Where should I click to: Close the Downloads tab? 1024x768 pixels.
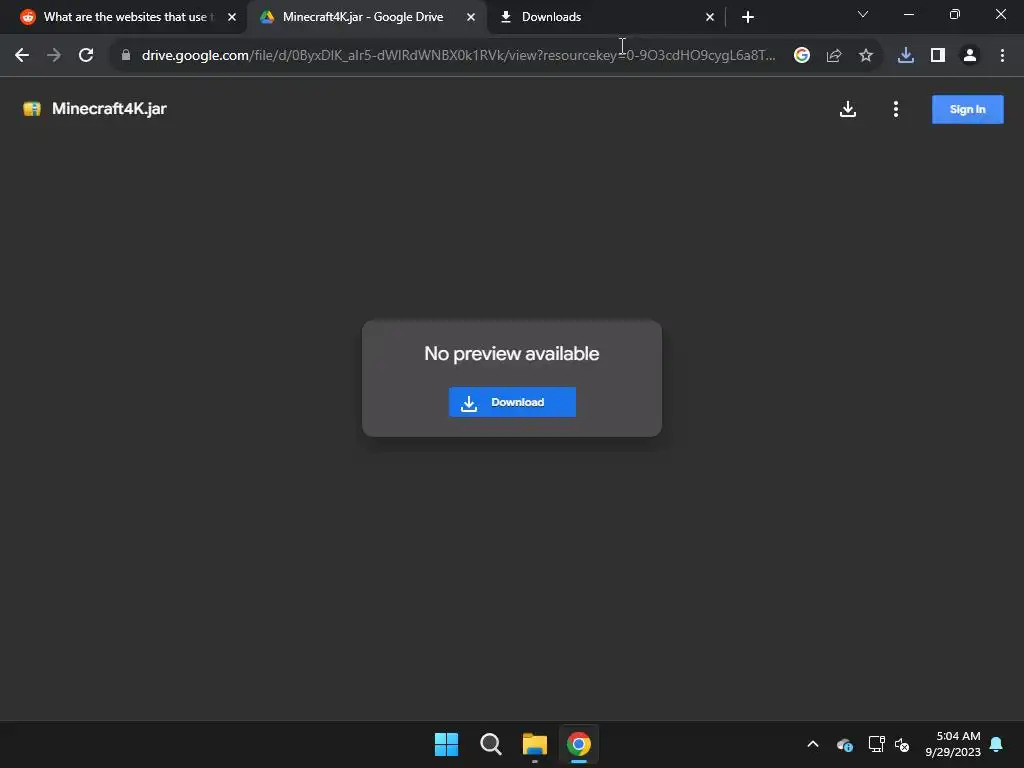pos(710,17)
